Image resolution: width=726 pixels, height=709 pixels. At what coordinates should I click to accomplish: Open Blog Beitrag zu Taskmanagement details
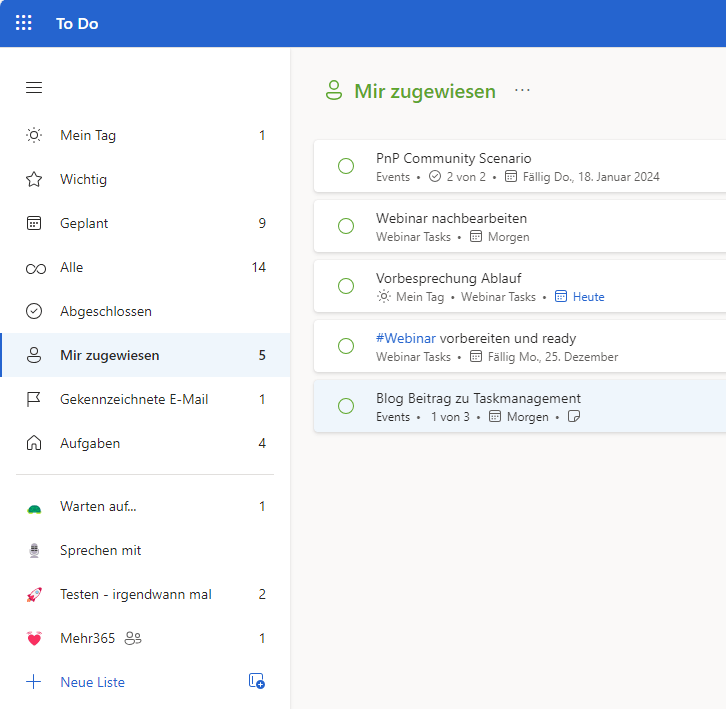pyautogui.click(x=520, y=406)
